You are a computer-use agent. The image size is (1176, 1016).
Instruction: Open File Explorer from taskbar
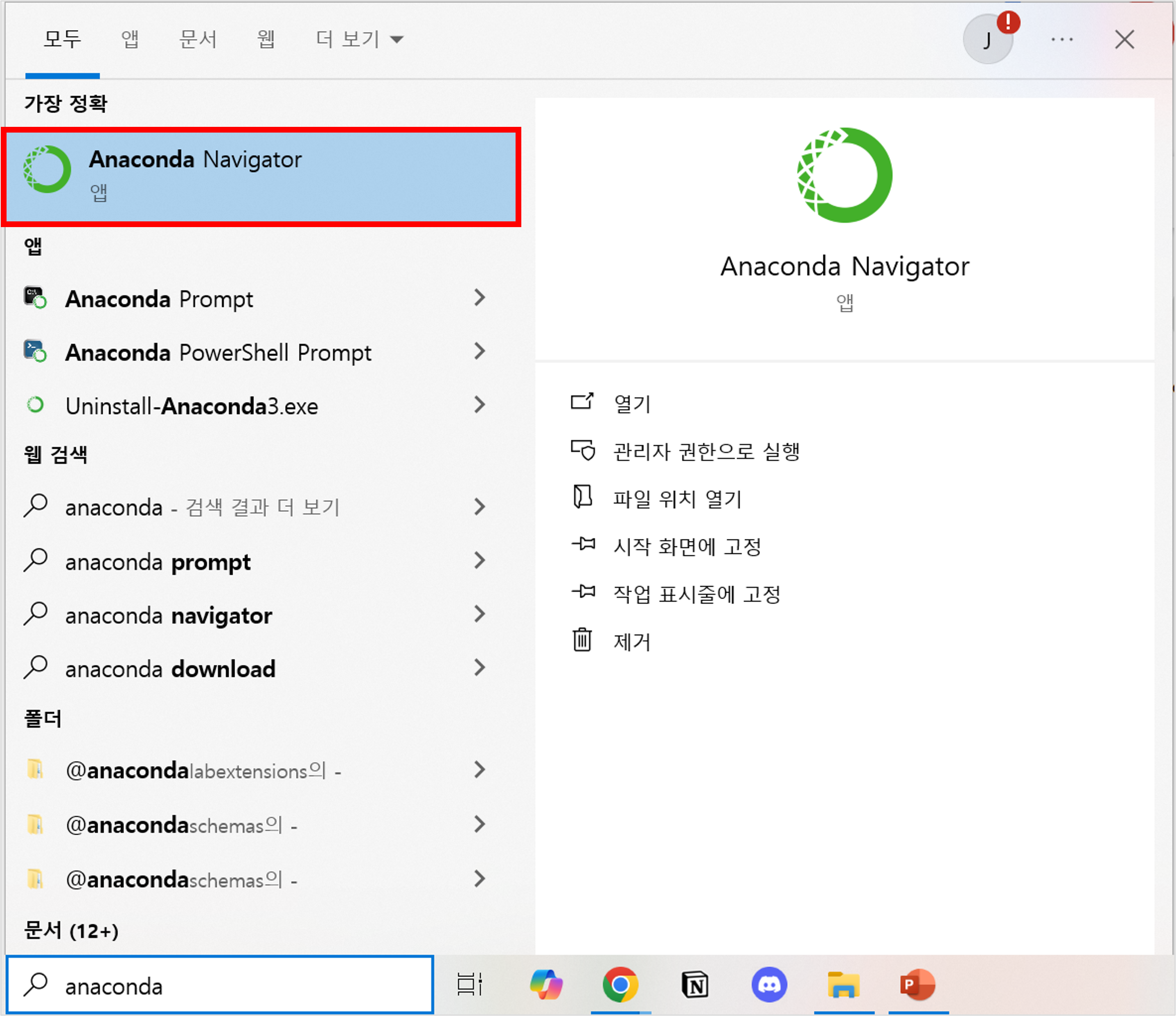point(843,985)
